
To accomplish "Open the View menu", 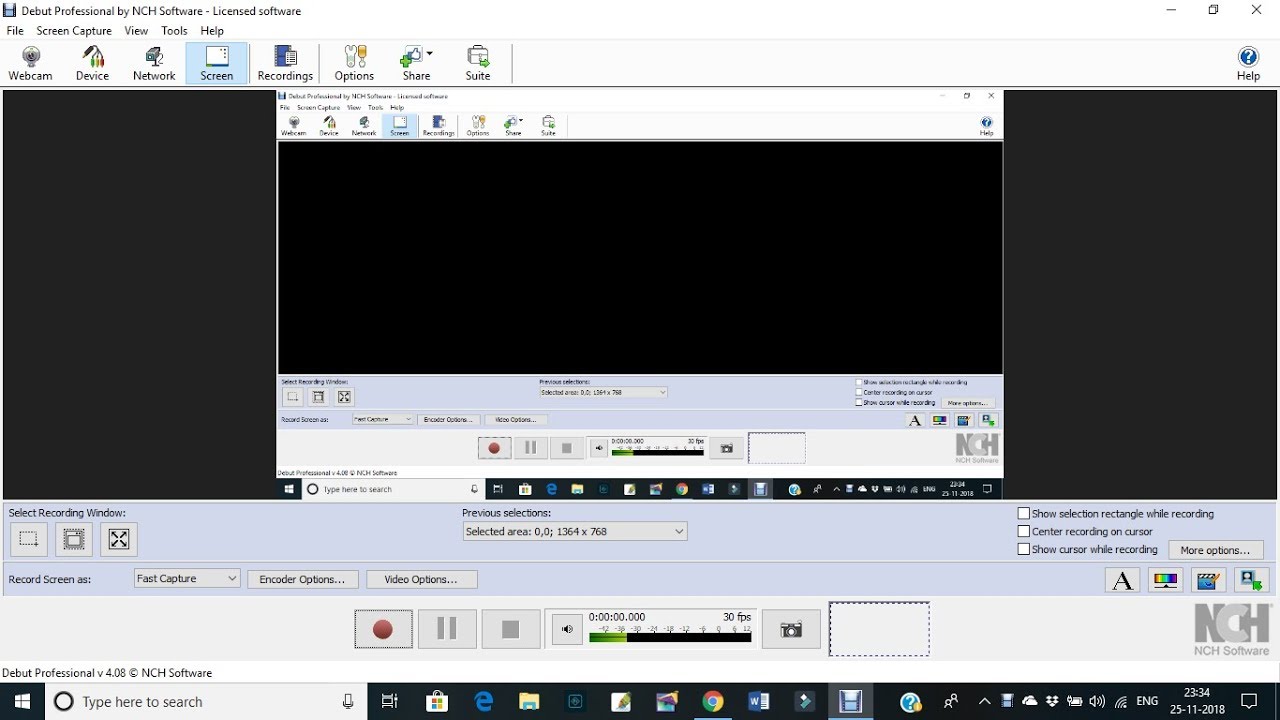I will coord(136,31).
